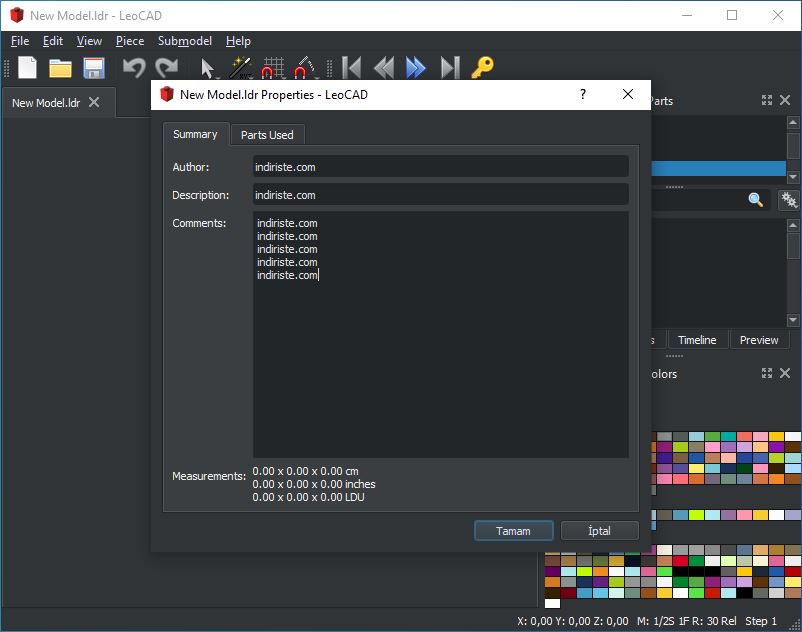Click the yellow key Add Keys icon
802x632 pixels.
point(482,67)
